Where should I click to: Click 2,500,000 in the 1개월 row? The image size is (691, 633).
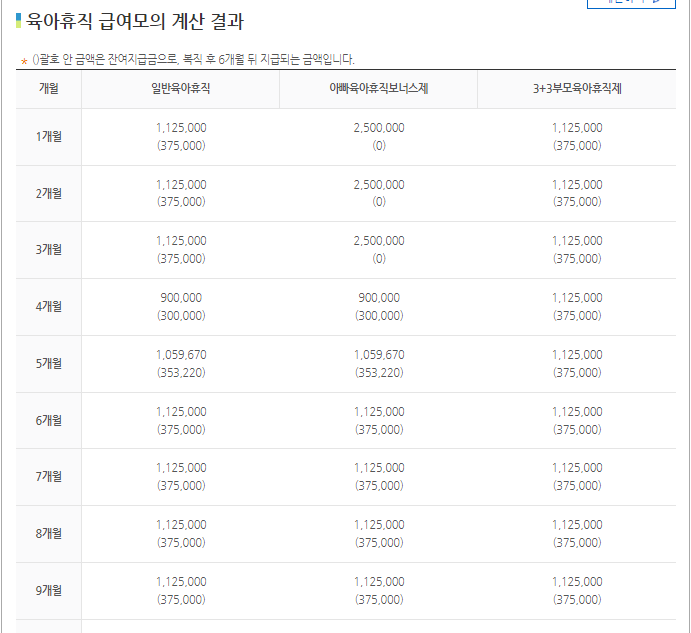click(379, 128)
